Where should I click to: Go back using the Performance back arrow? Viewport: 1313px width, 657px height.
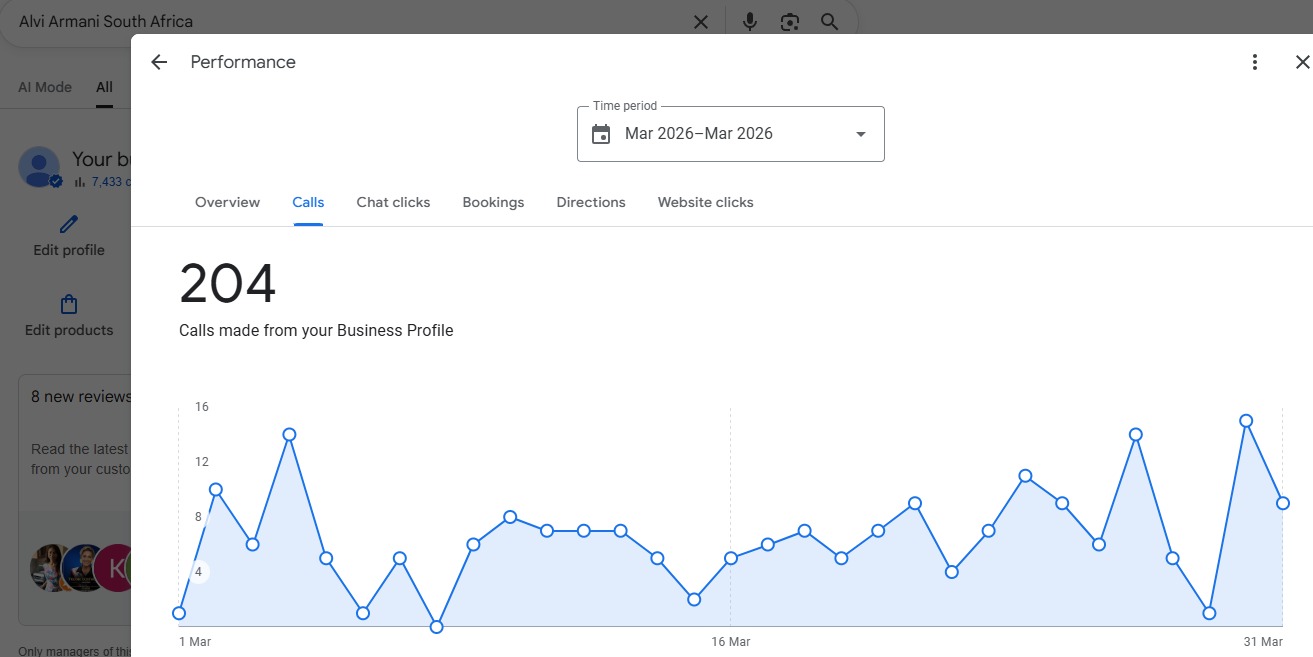coord(158,62)
